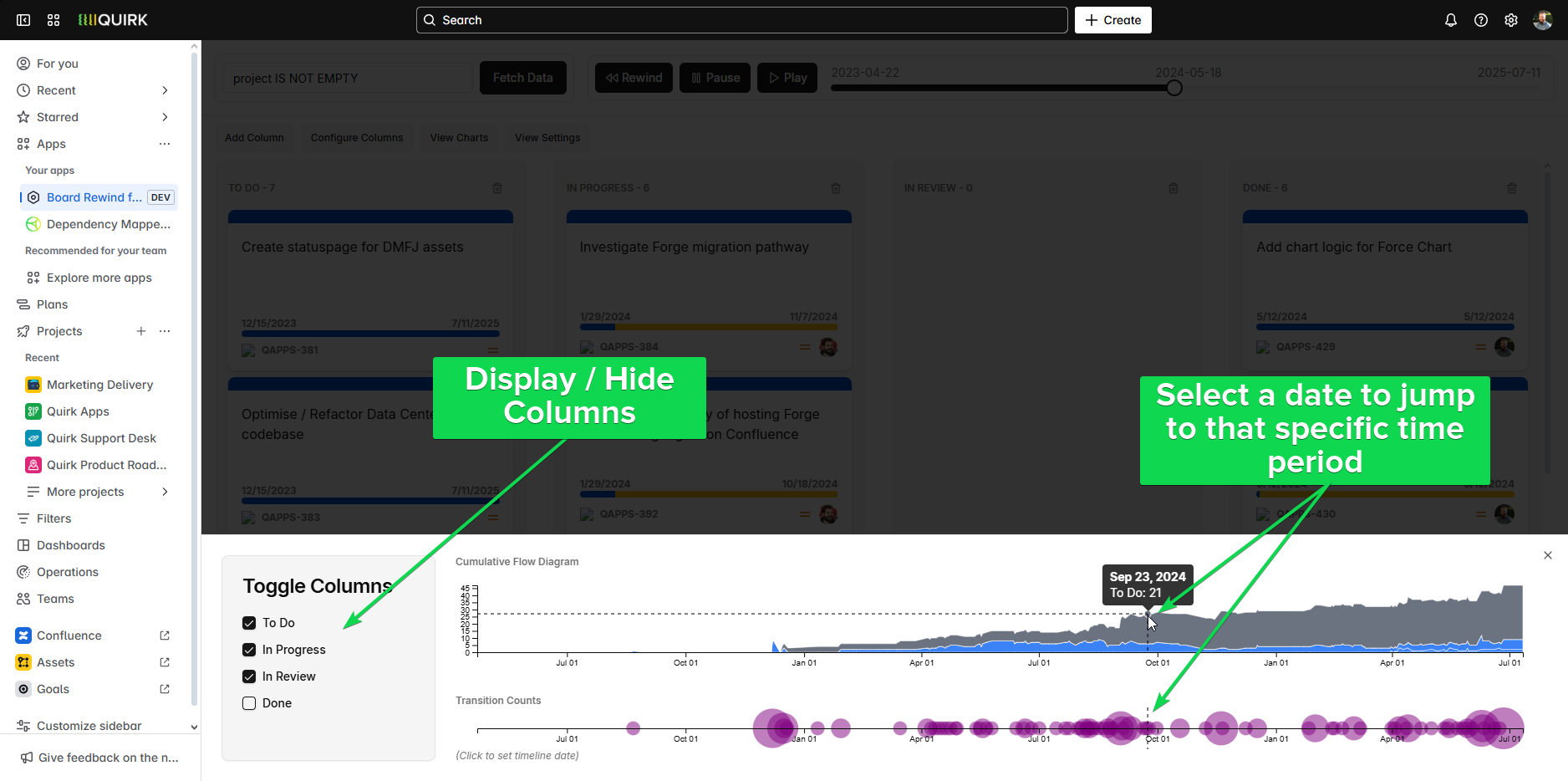Open Goals external link icon

point(165,689)
